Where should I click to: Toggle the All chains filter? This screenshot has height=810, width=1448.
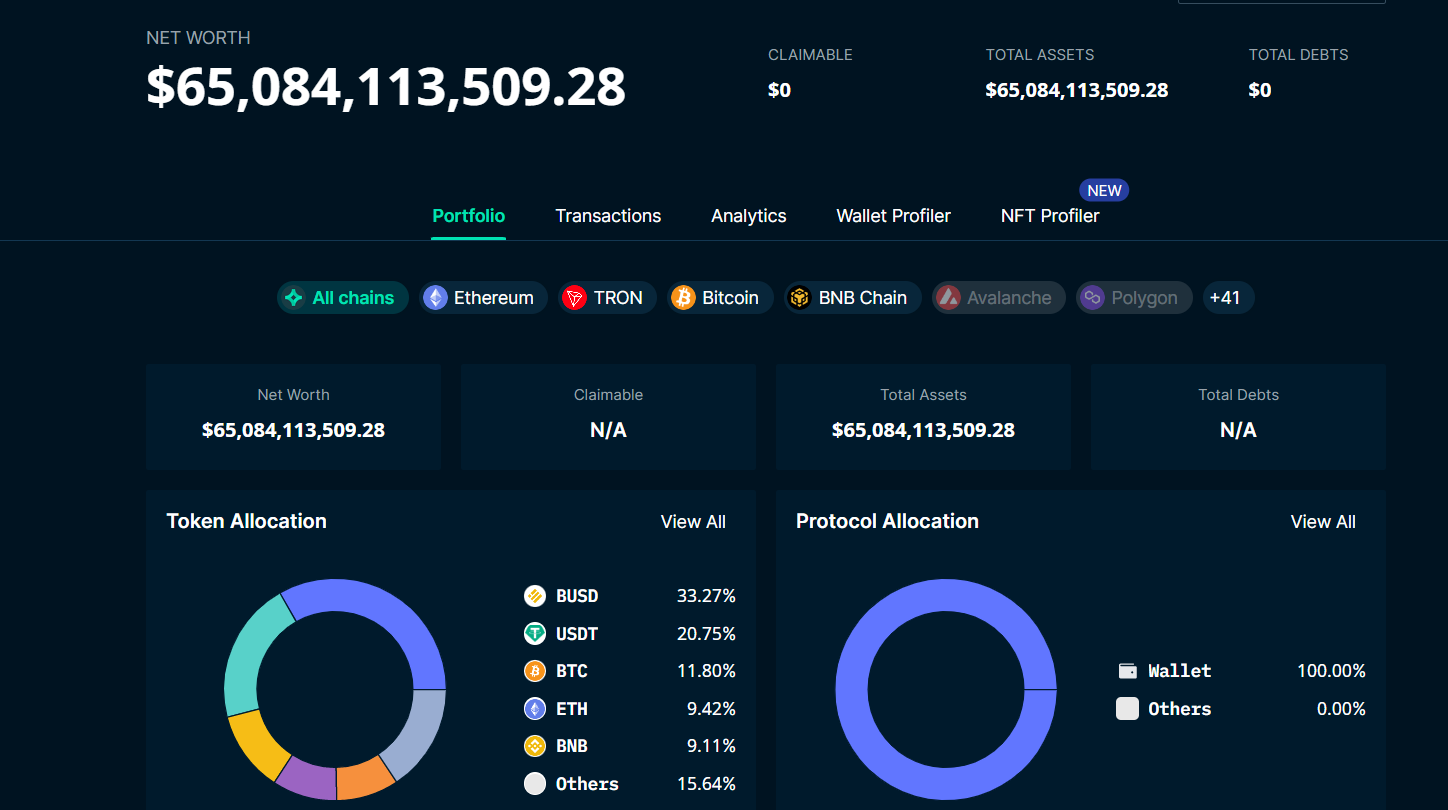click(343, 298)
